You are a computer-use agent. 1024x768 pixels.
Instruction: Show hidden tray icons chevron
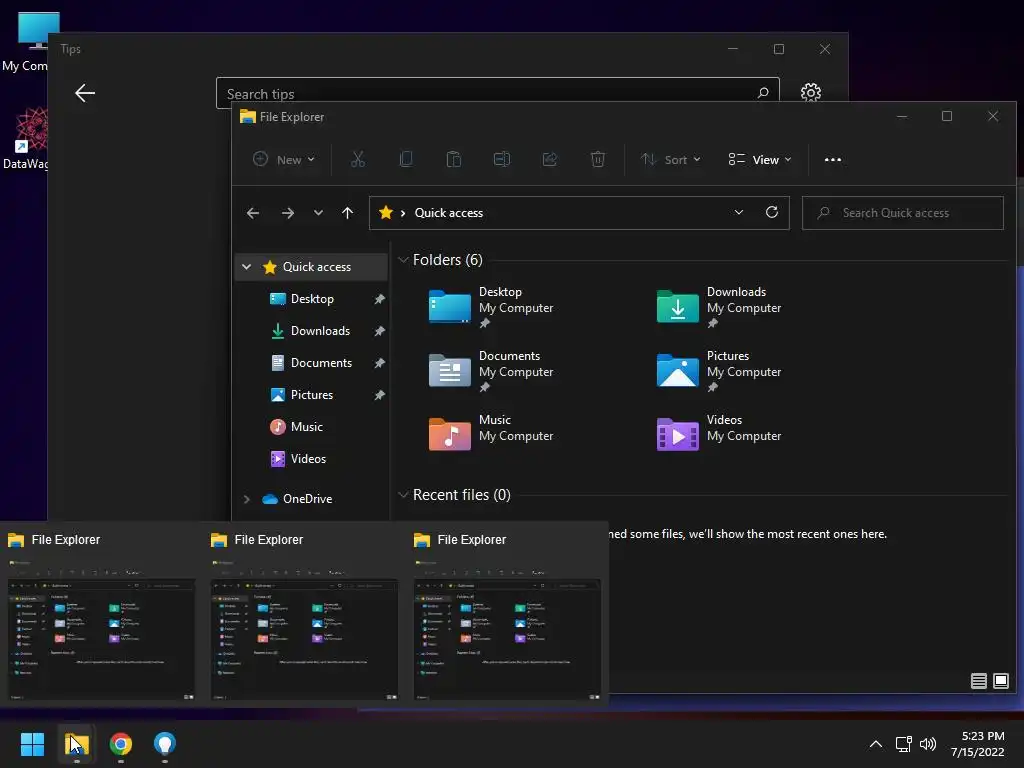[x=876, y=744]
